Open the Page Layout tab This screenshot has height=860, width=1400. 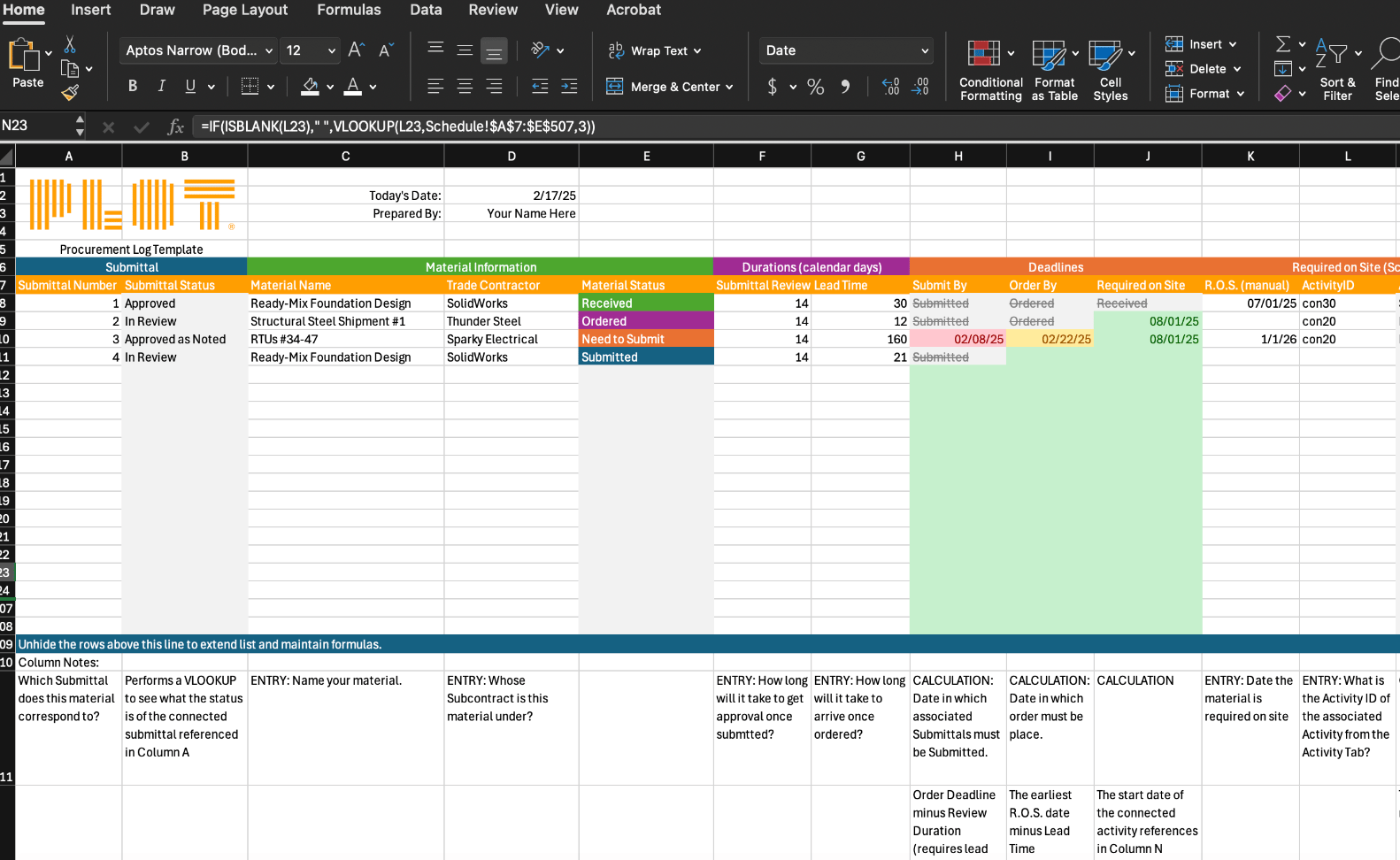click(x=245, y=10)
